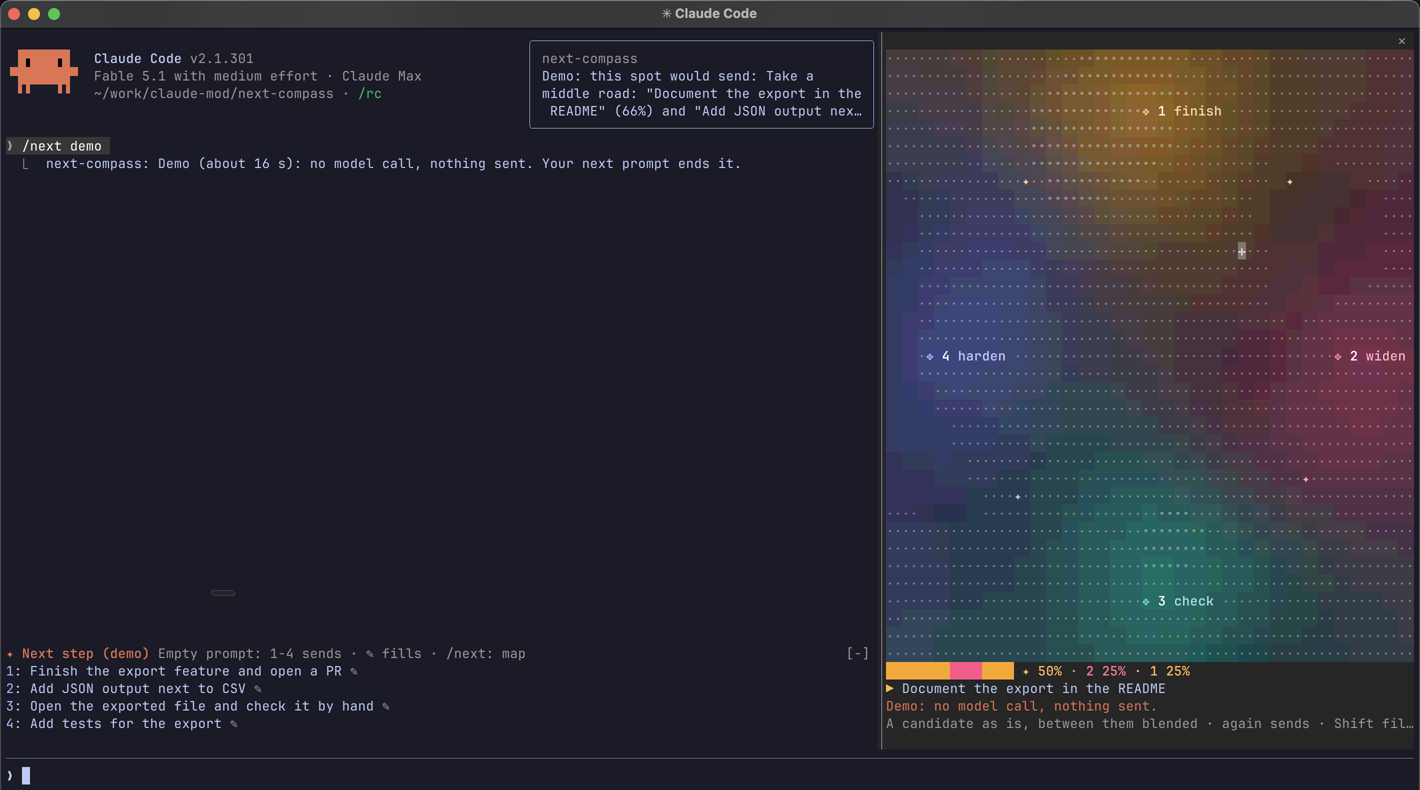Click the green '/rc' link in header
Viewport: 1420px width, 790px height.
pyautogui.click(x=370, y=94)
